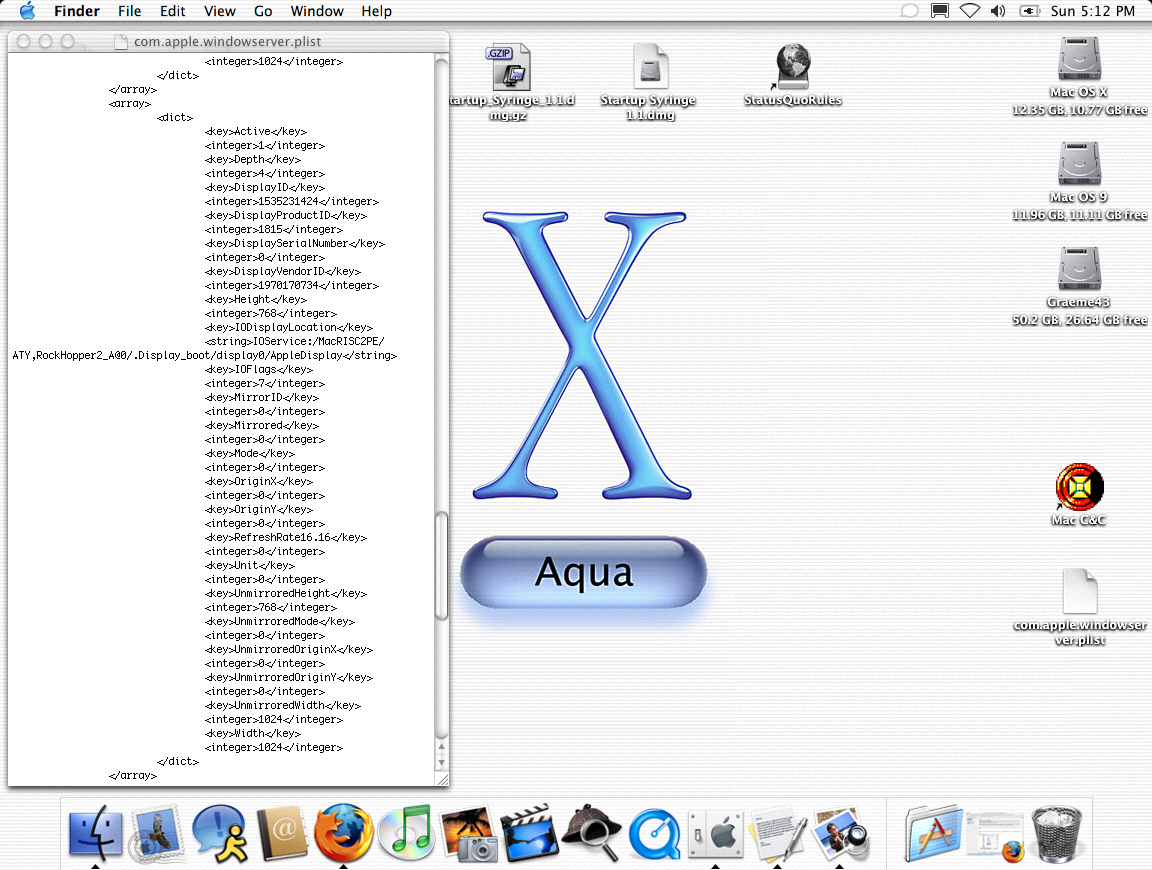Open the View menu
The height and width of the screenshot is (870, 1152).
coord(220,11)
